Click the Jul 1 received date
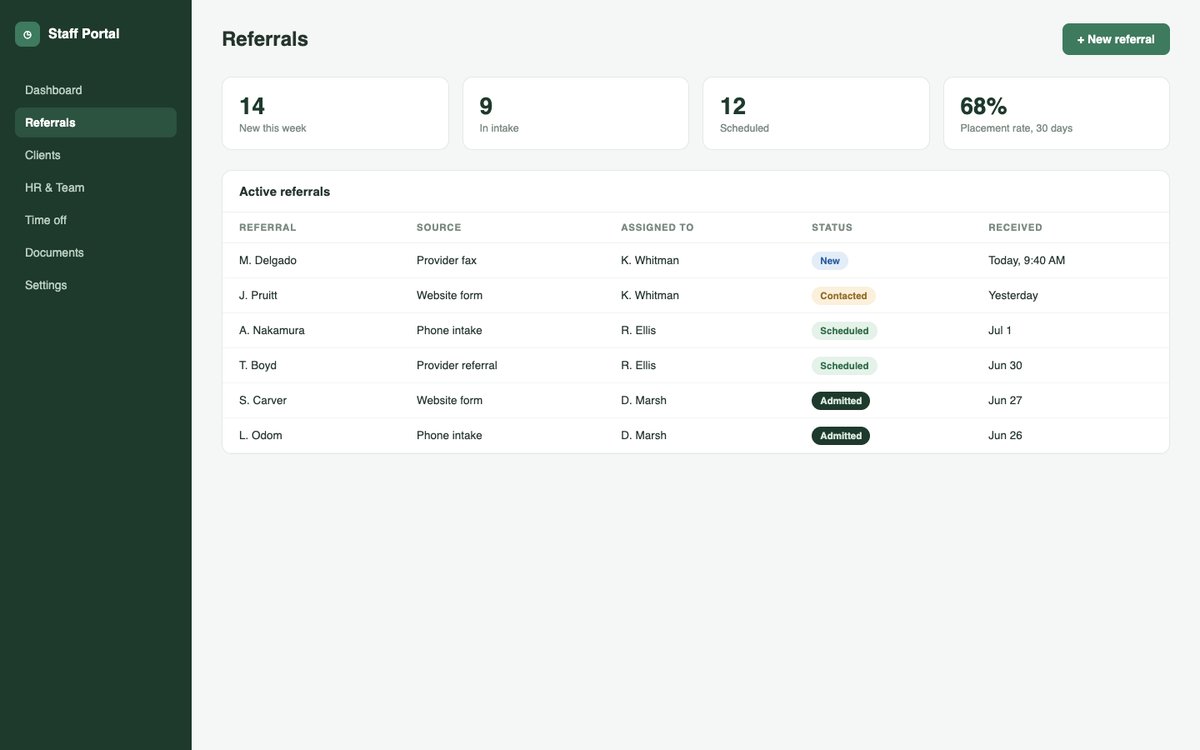 (x=1000, y=330)
